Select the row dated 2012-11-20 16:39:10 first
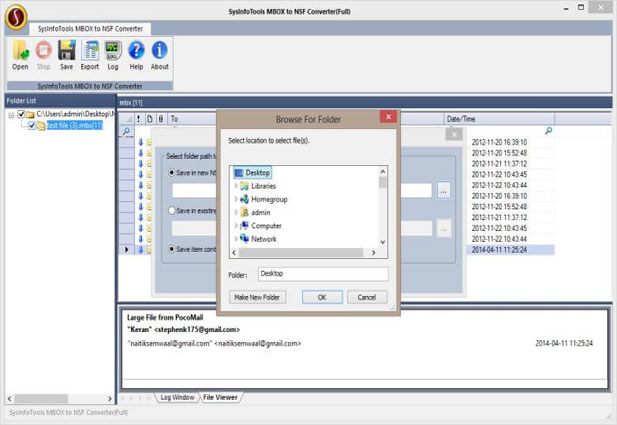 499,142
